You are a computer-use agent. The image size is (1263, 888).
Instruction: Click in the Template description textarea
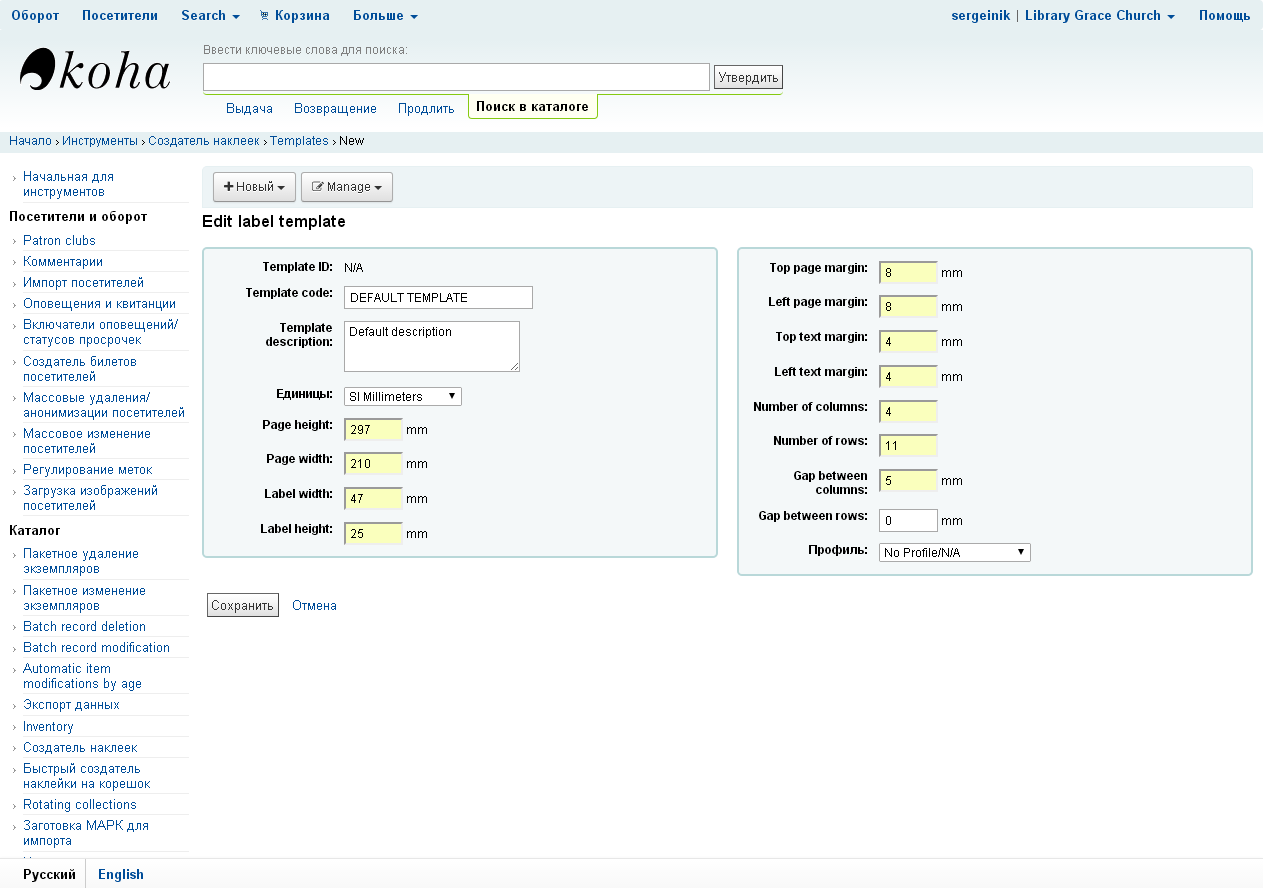point(431,346)
